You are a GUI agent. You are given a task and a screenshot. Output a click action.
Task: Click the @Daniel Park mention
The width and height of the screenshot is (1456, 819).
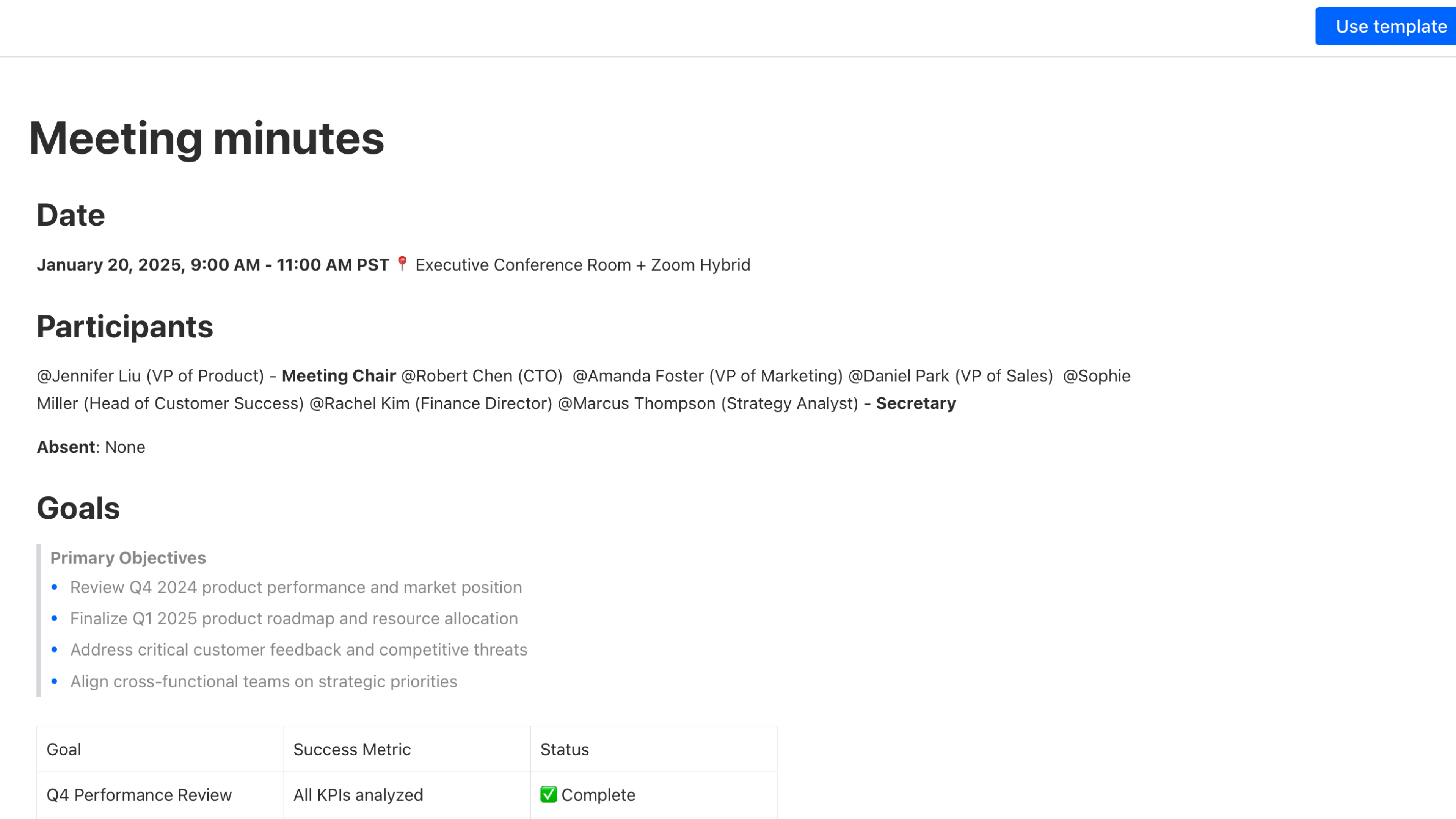[899, 376]
